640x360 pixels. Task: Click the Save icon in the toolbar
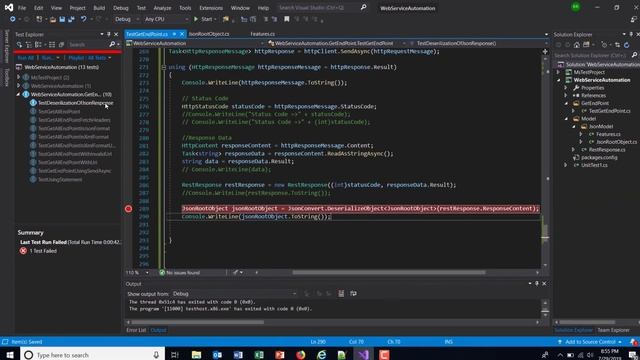pyautogui.click(x=62, y=19)
